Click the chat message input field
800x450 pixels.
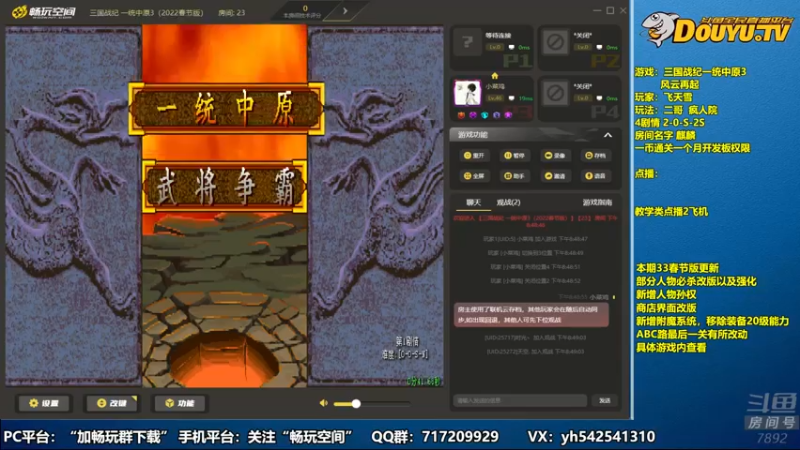pos(520,401)
